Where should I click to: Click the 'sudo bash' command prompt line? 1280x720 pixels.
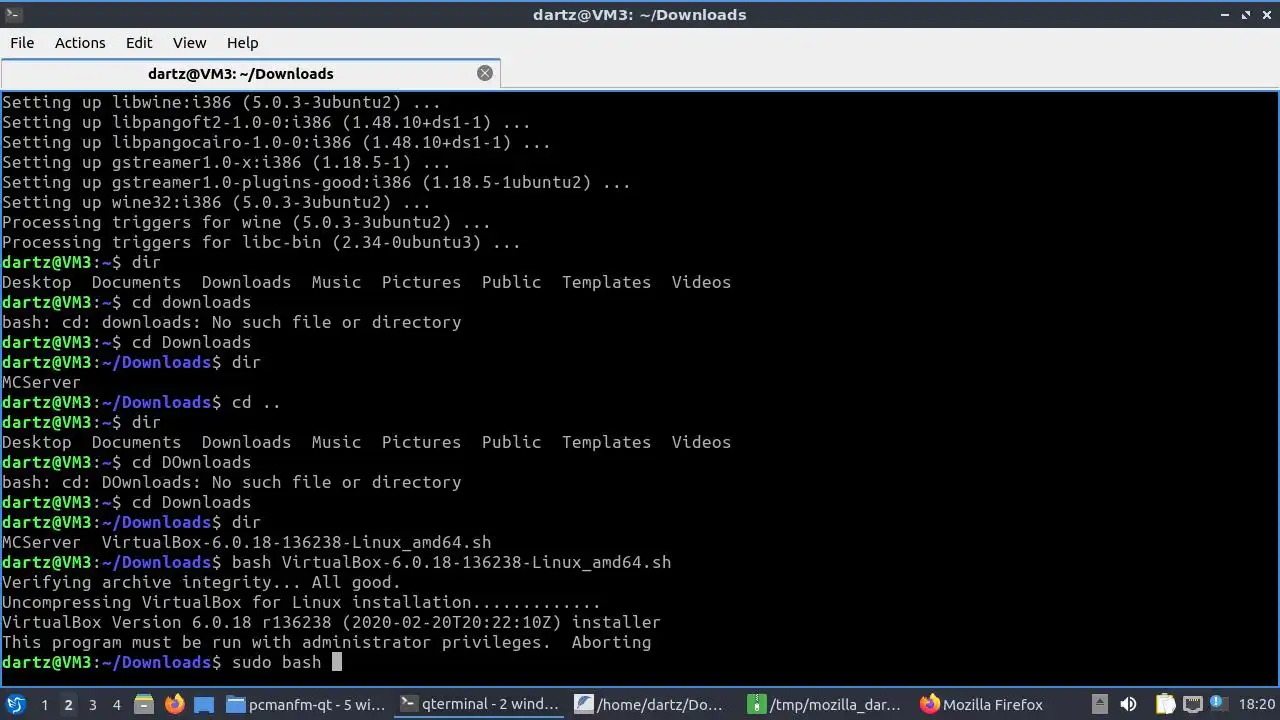[172, 662]
